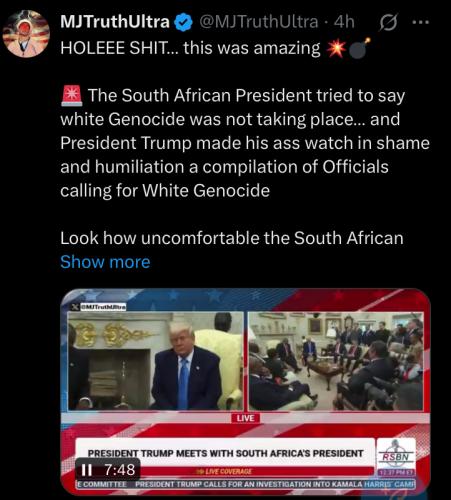Expand the tweet with Show more
Screen dimensions: 451x500
(x=105, y=262)
